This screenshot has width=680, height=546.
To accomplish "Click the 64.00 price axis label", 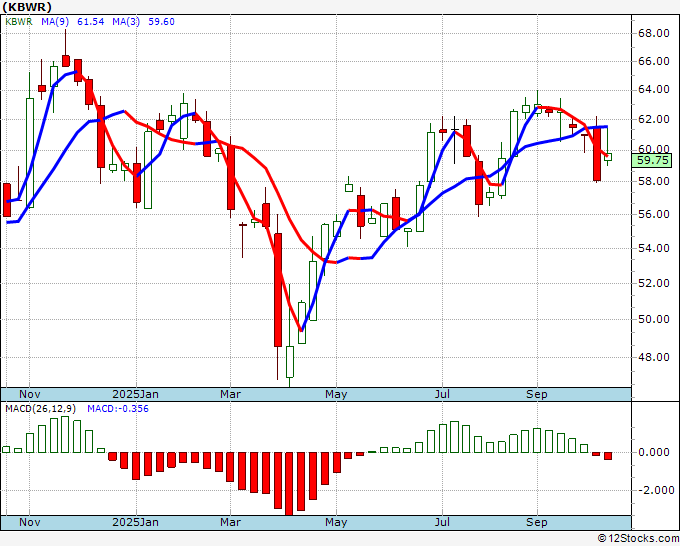I will tap(654, 90).
